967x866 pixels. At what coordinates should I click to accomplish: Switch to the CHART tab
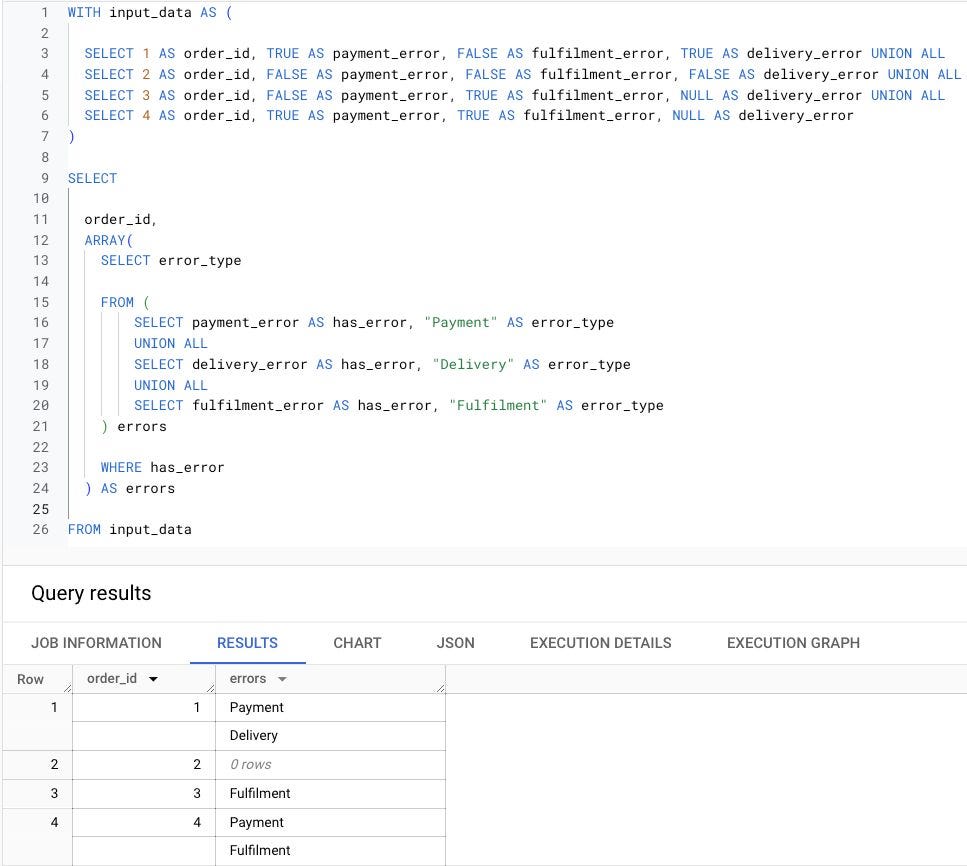click(357, 643)
